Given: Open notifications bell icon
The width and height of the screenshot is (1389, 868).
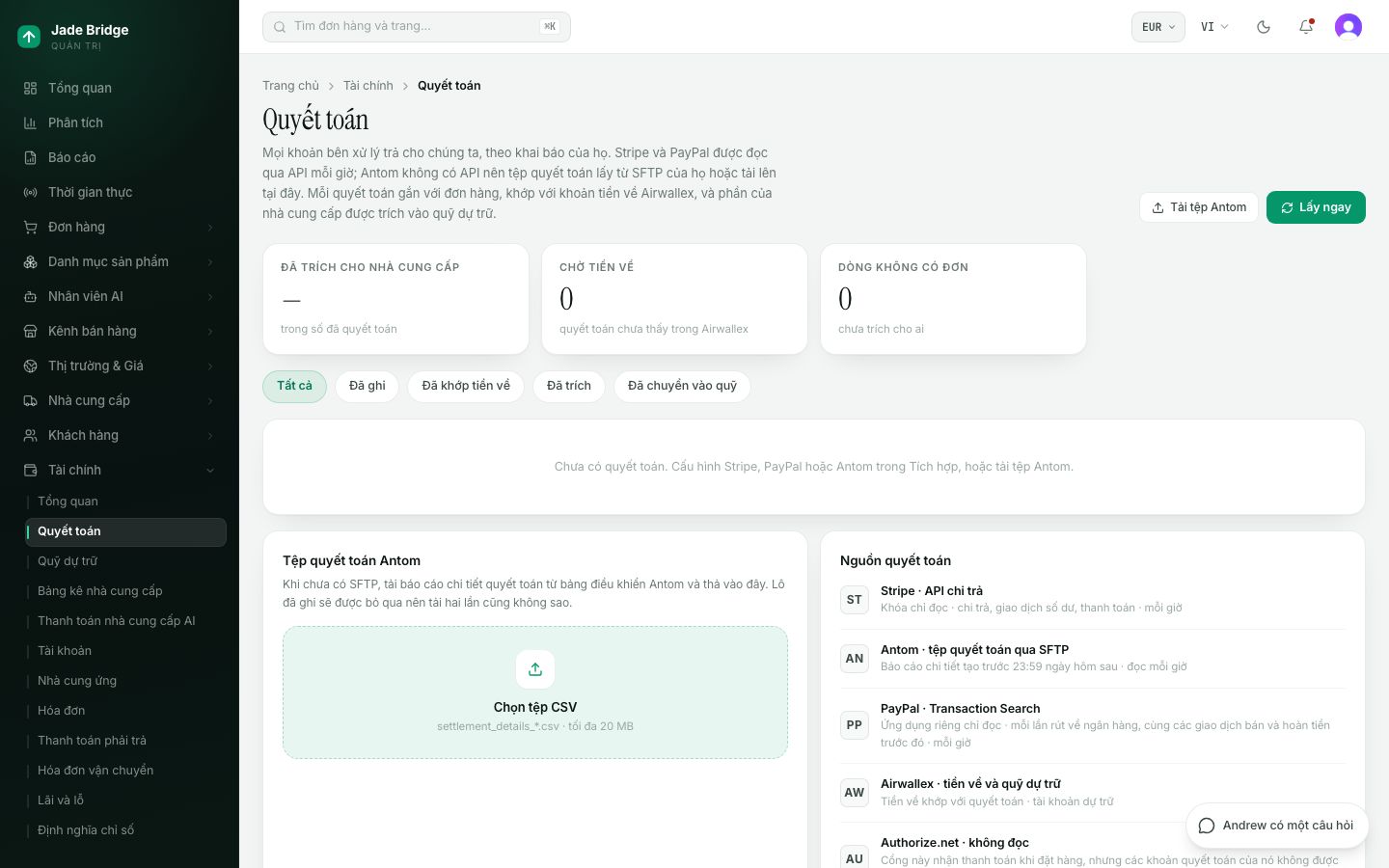Looking at the screenshot, I should coord(1306,27).
